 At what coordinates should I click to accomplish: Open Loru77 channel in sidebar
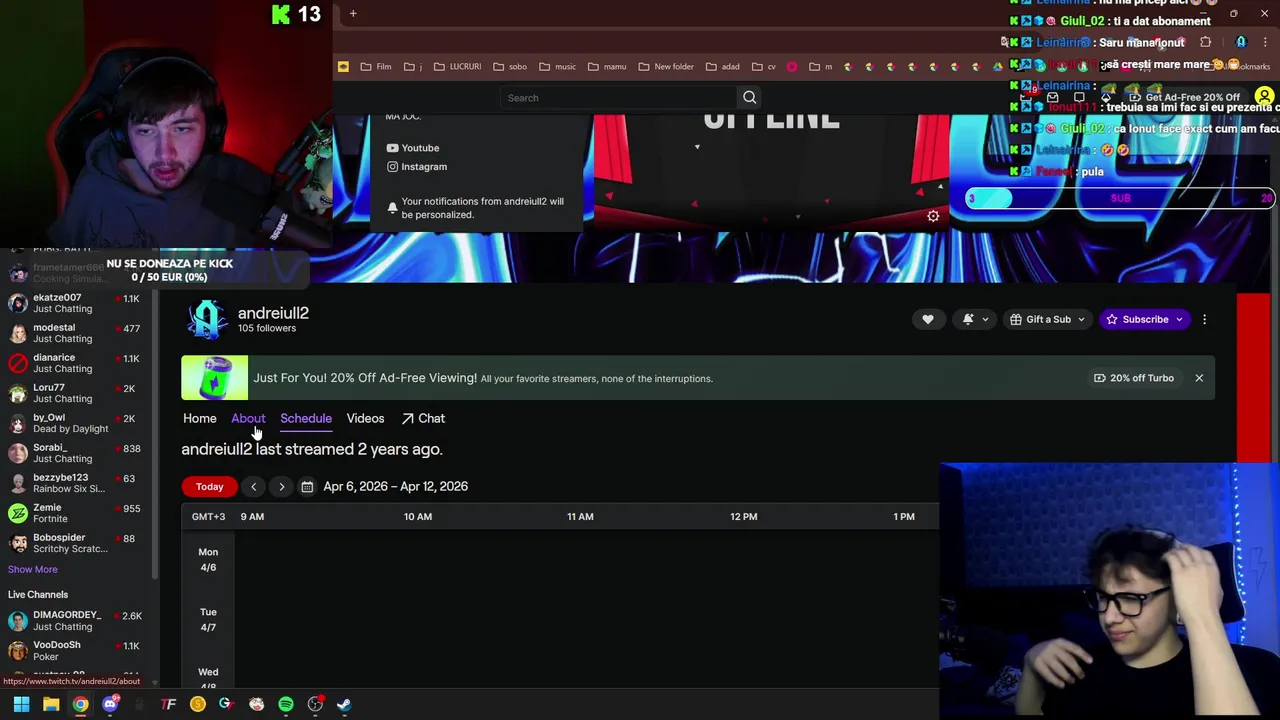[x=75, y=393]
